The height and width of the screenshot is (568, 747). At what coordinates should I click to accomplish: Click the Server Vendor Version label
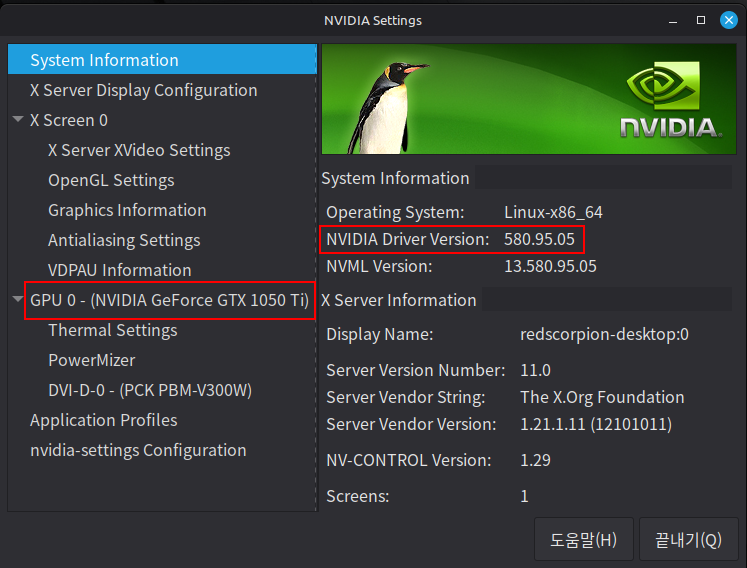click(x=411, y=425)
